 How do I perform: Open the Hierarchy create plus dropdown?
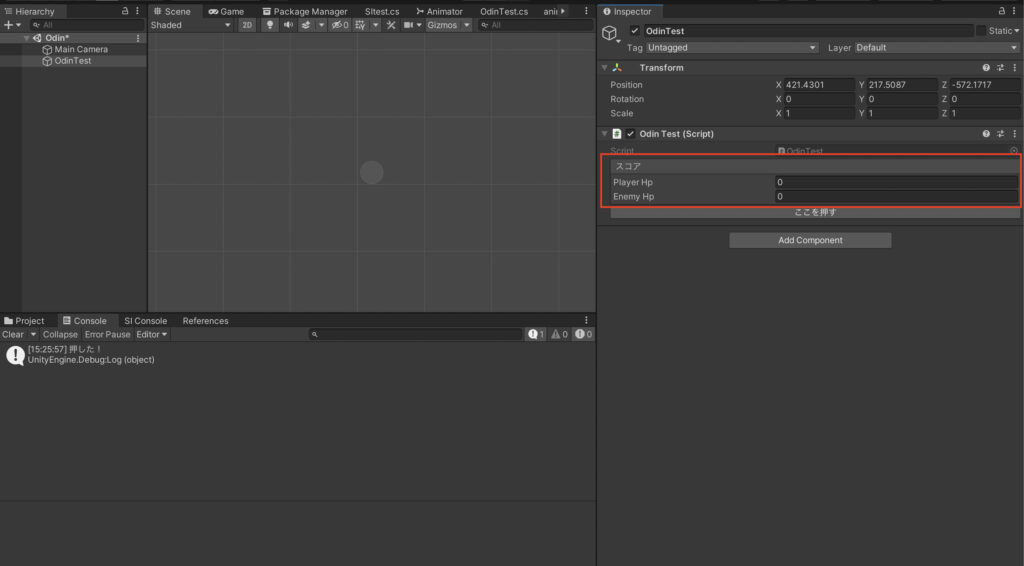[12, 25]
